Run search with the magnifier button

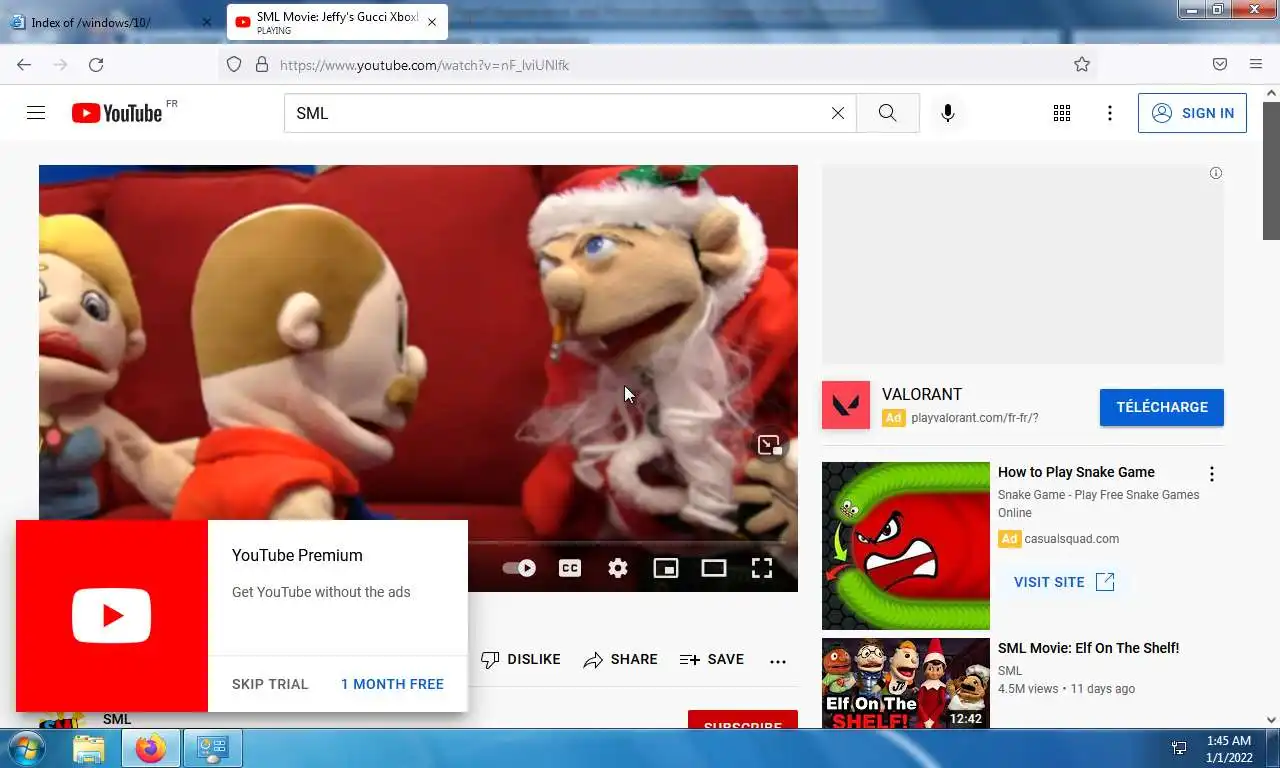coord(888,113)
